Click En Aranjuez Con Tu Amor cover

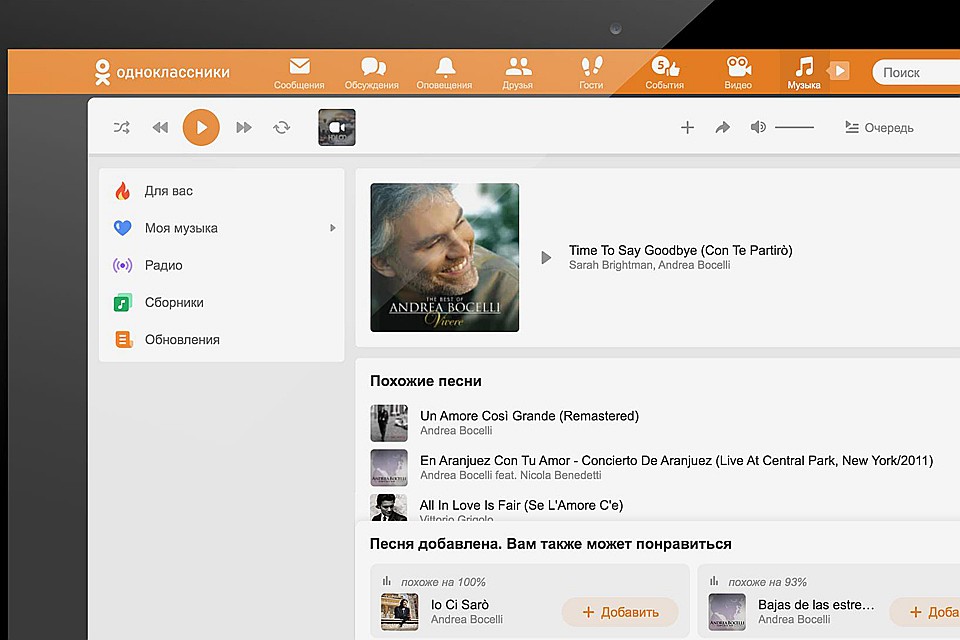pyautogui.click(x=389, y=467)
